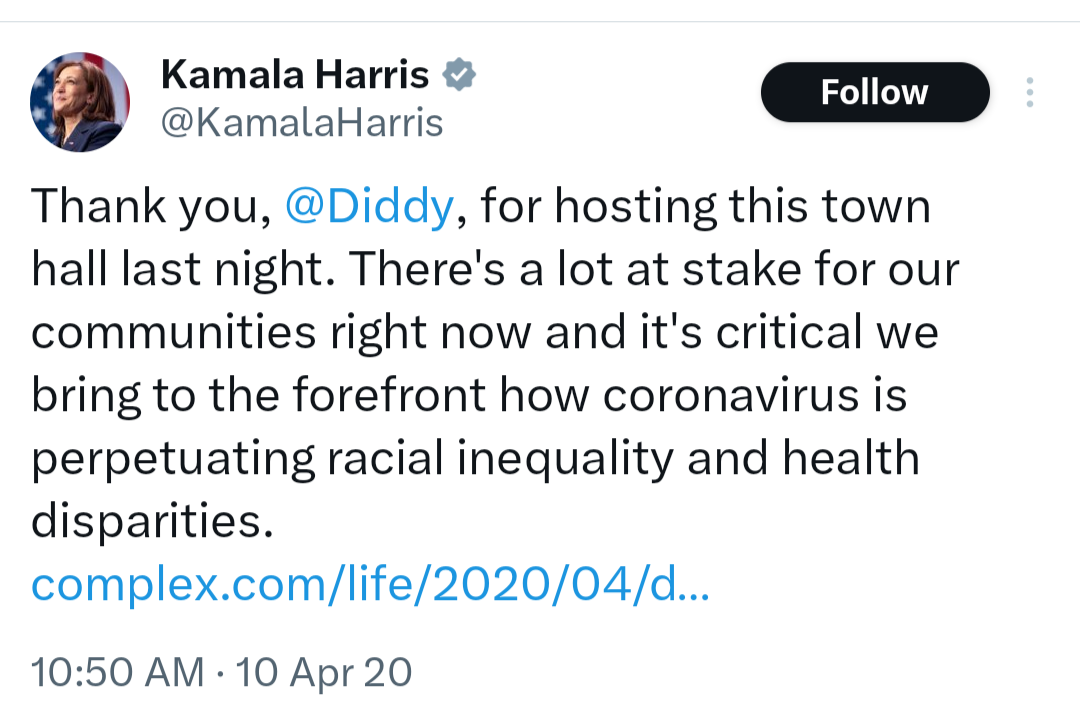The image size is (1080, 710).
Task: Click the 'hall last night.' text
Action: coord(187,269)
